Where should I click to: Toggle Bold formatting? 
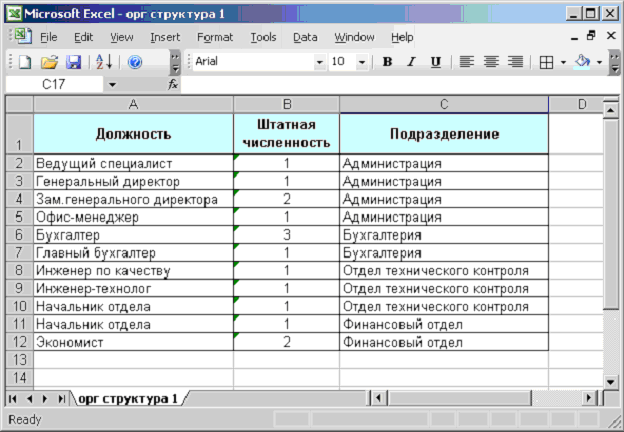(387, 62)
